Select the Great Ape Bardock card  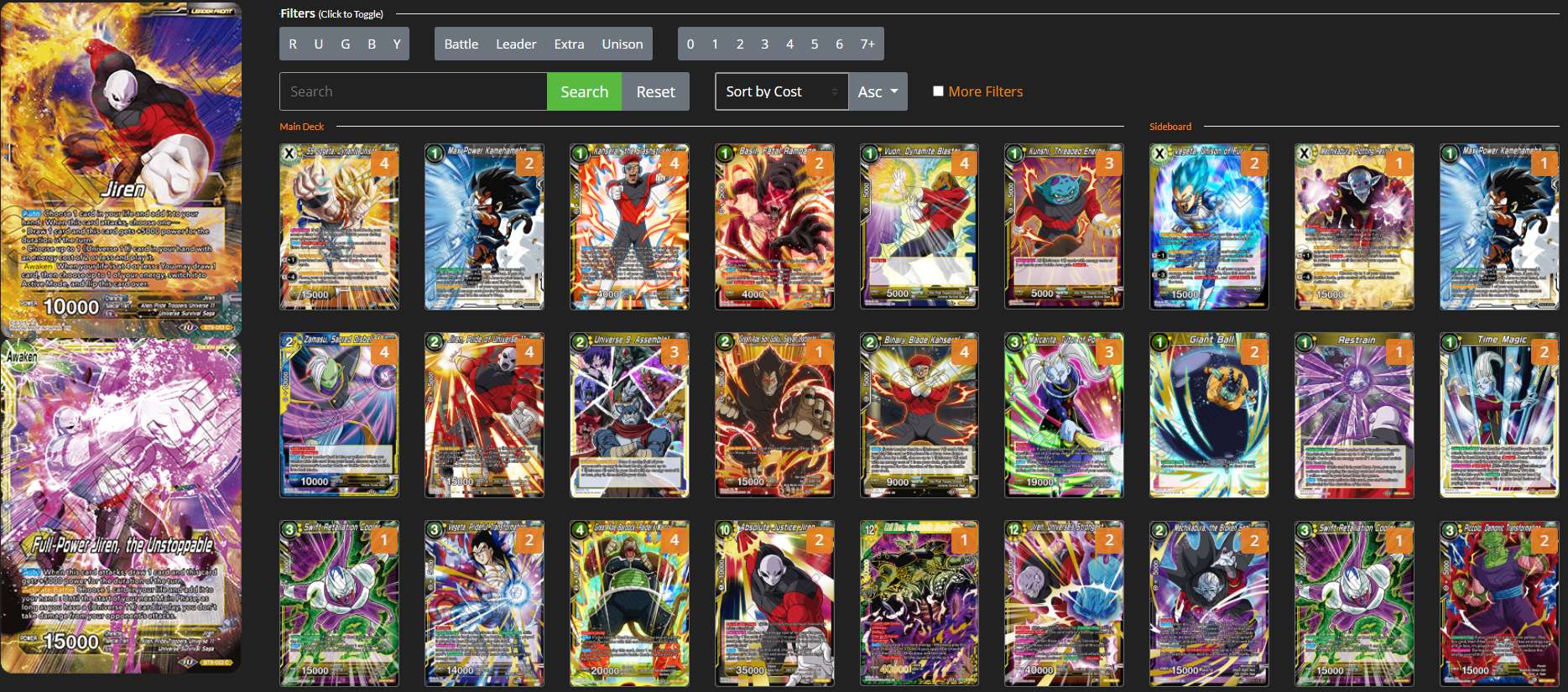point(629,604)
